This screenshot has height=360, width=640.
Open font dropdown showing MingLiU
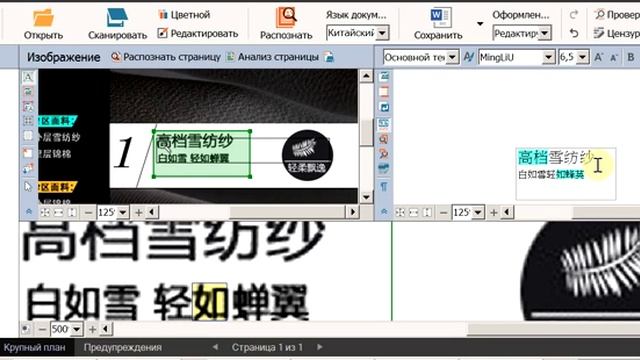516,57
